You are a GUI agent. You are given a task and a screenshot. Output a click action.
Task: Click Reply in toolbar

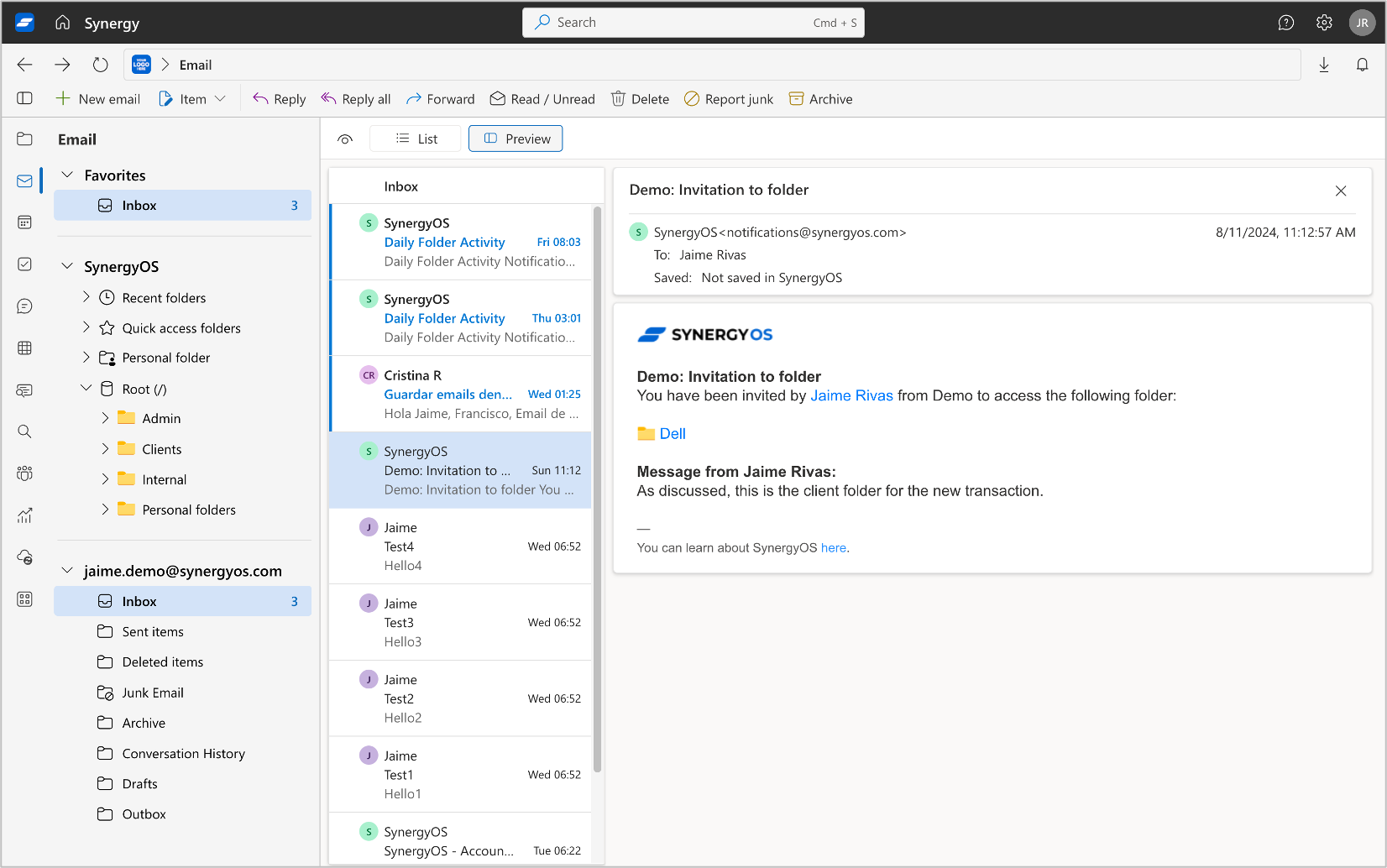[280, 99]
